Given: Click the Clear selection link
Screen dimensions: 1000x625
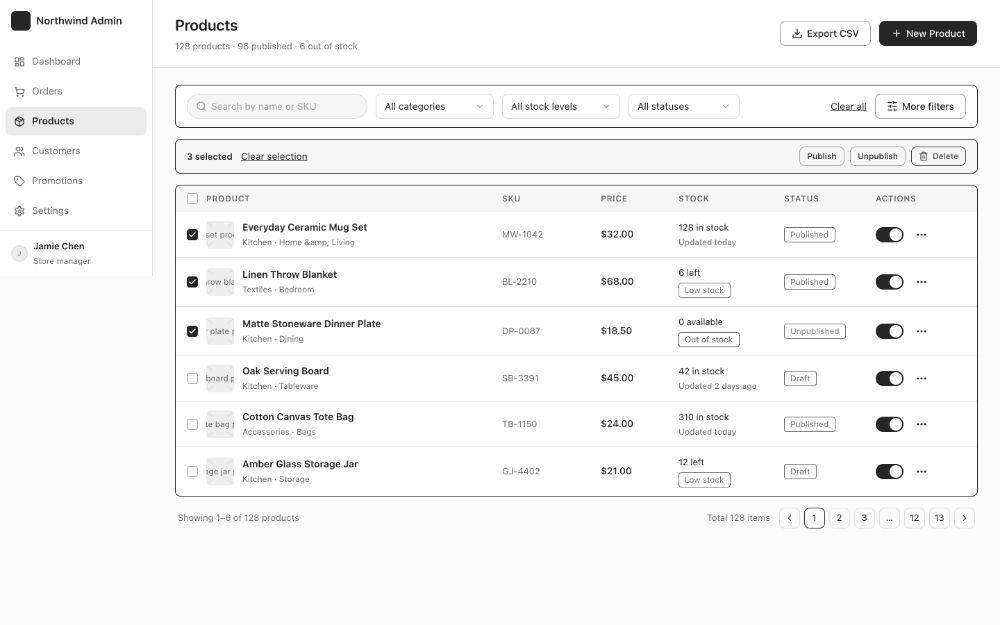Looking at the screenshot, I should click(x=274, y=156).
